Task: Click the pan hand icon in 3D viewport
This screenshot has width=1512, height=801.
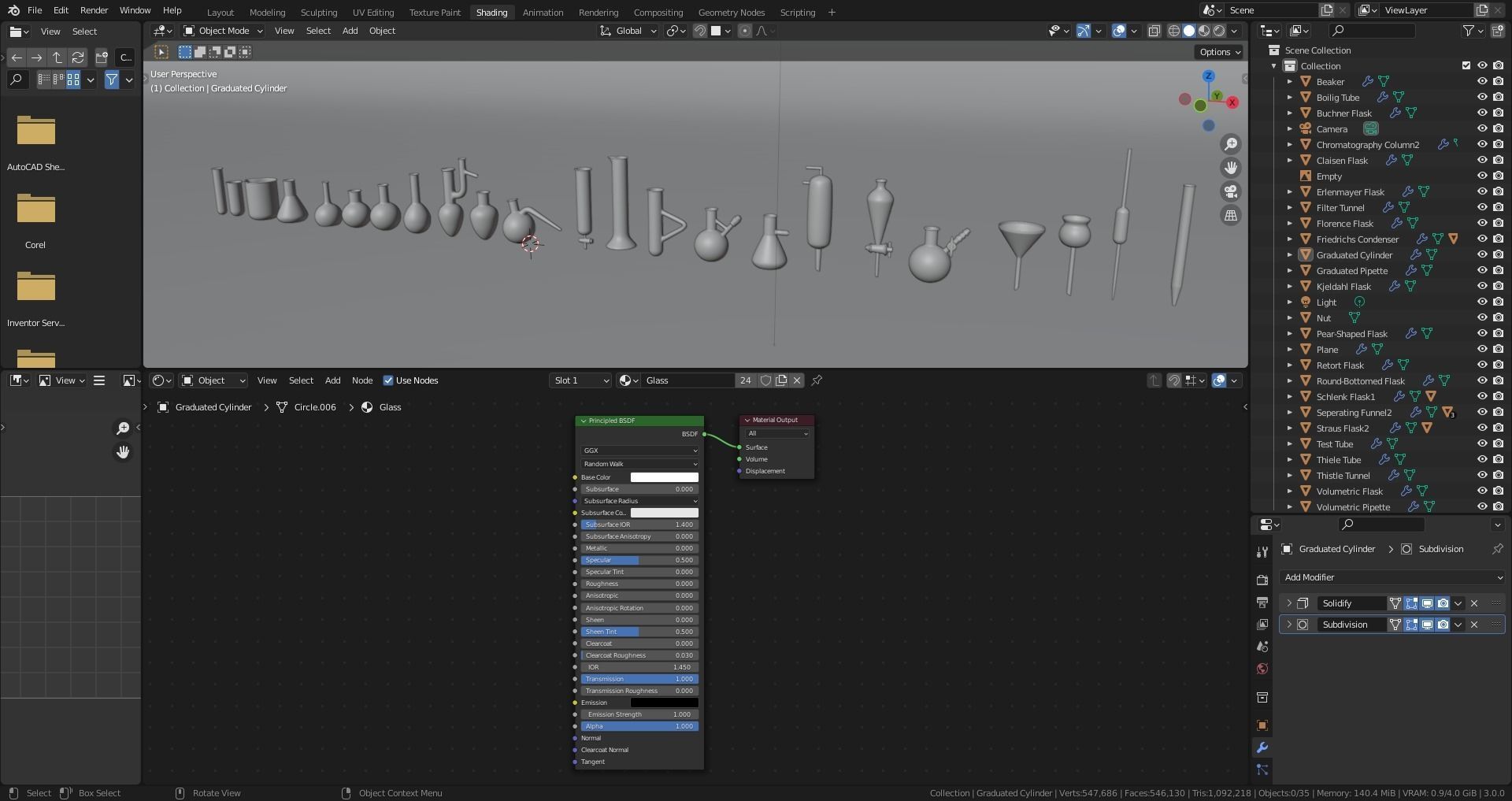Action: 1230,168
